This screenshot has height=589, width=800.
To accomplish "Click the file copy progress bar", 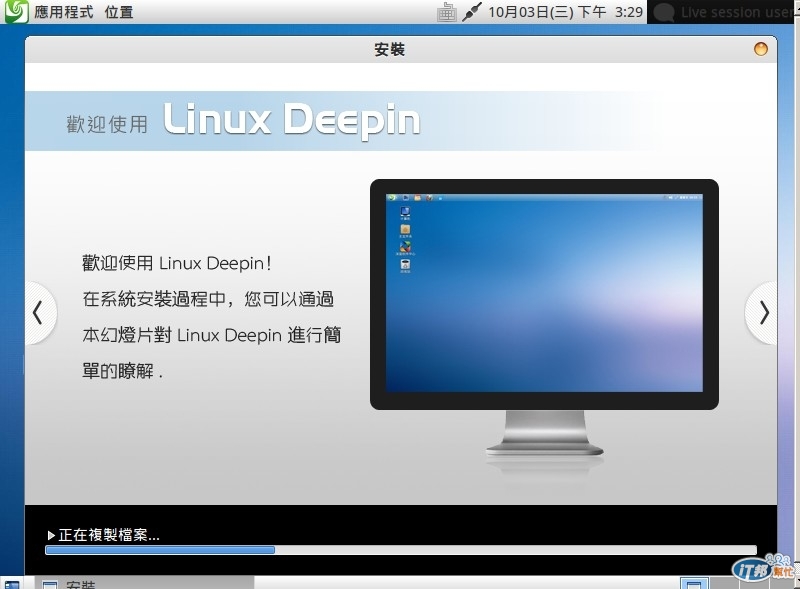I will click(401, 550).
